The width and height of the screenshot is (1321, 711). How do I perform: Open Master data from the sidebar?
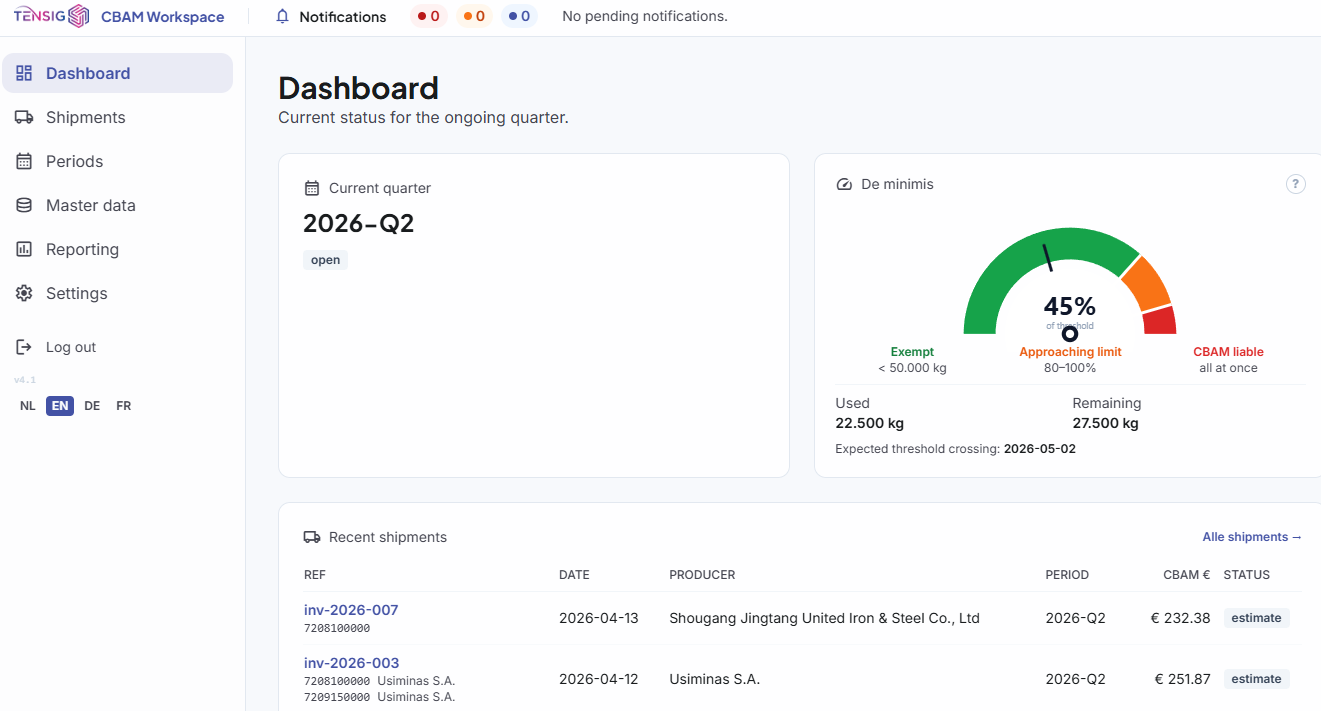click(x=23, y=205)
